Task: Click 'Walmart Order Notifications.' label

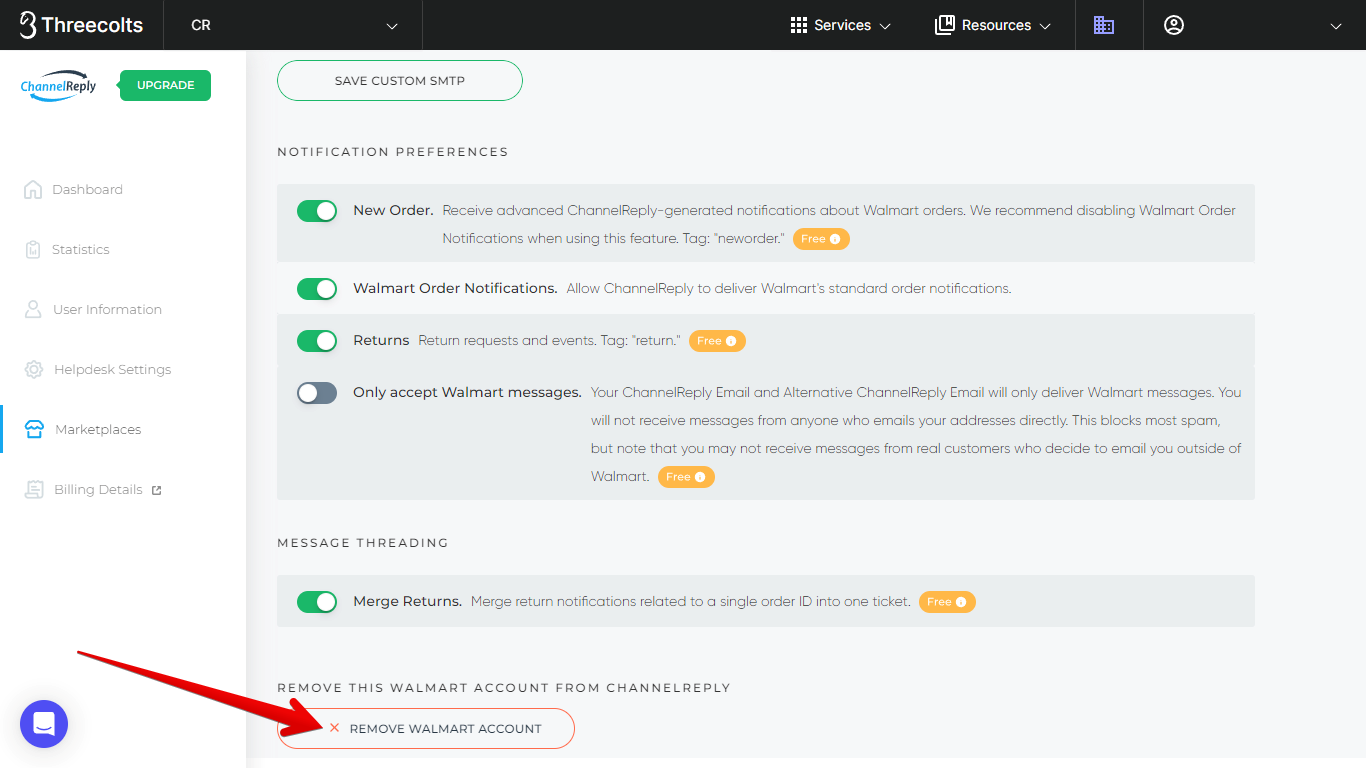Action: click(x=455, y=289)
